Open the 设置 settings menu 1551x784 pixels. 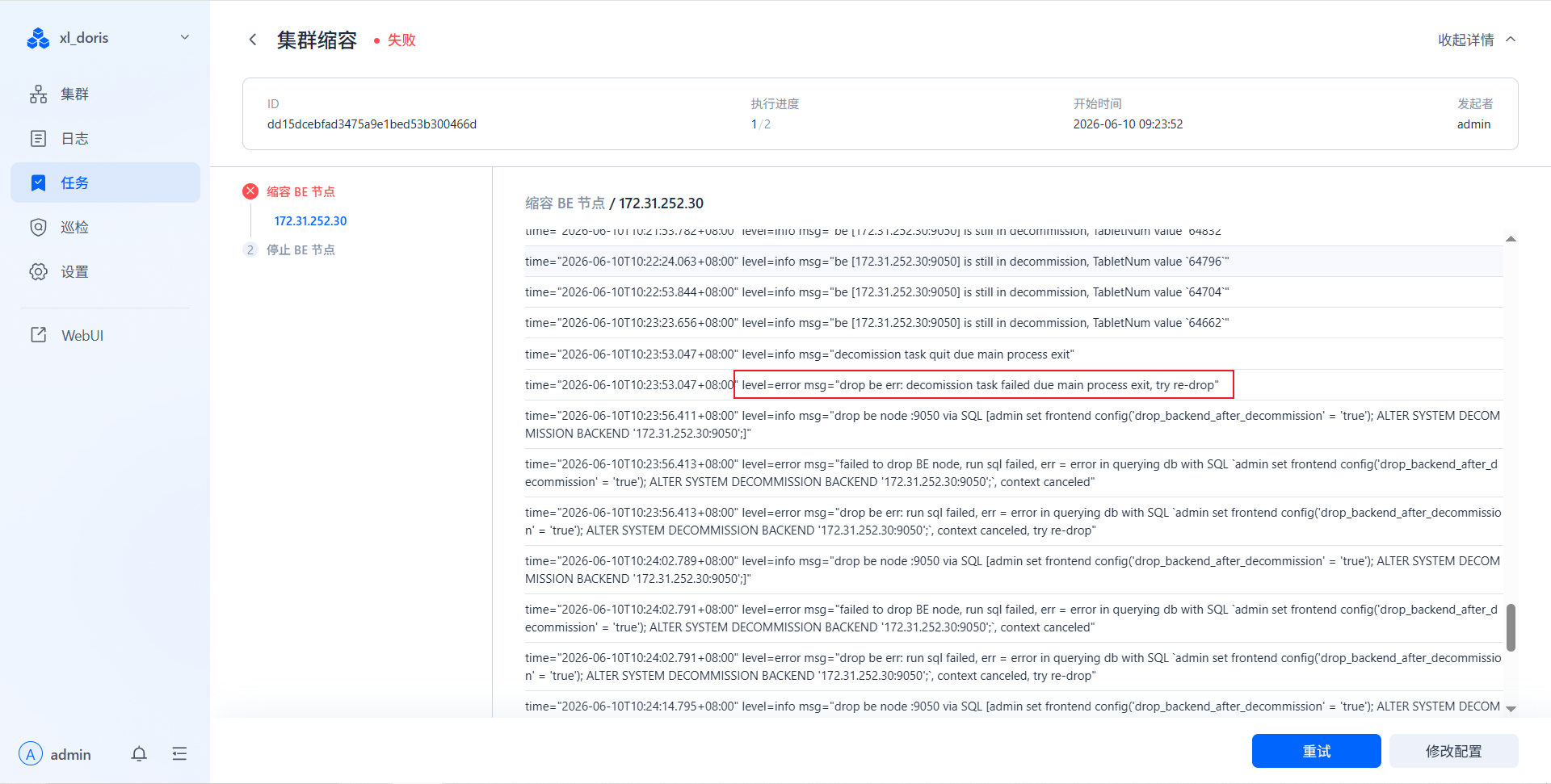point(105,272)
